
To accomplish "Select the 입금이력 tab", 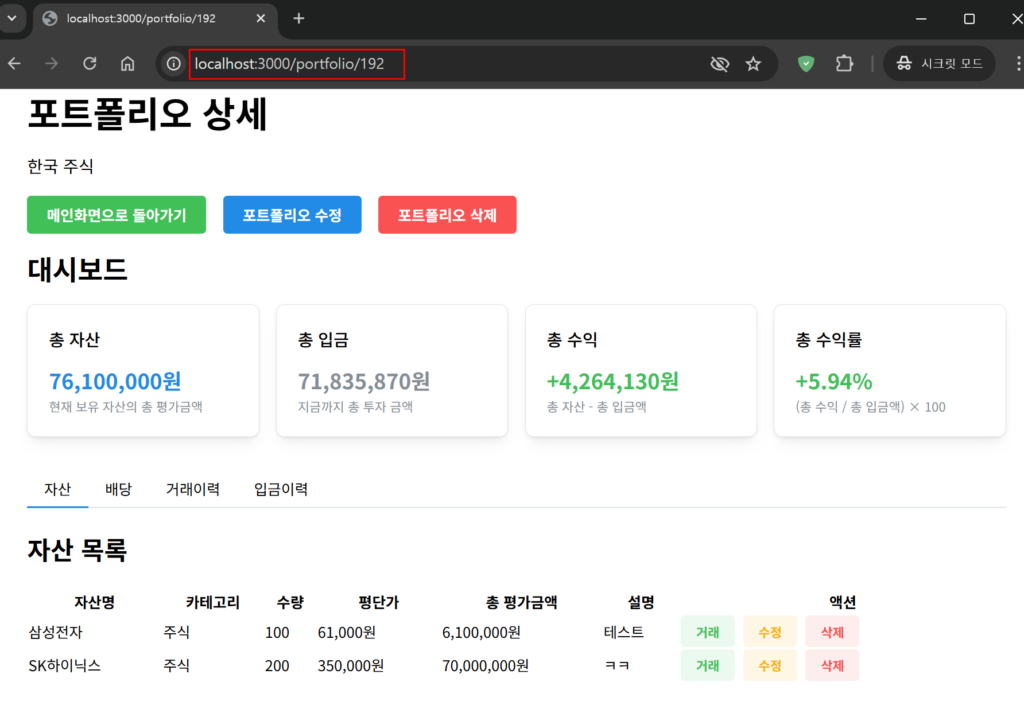I will tap(281, 489).
